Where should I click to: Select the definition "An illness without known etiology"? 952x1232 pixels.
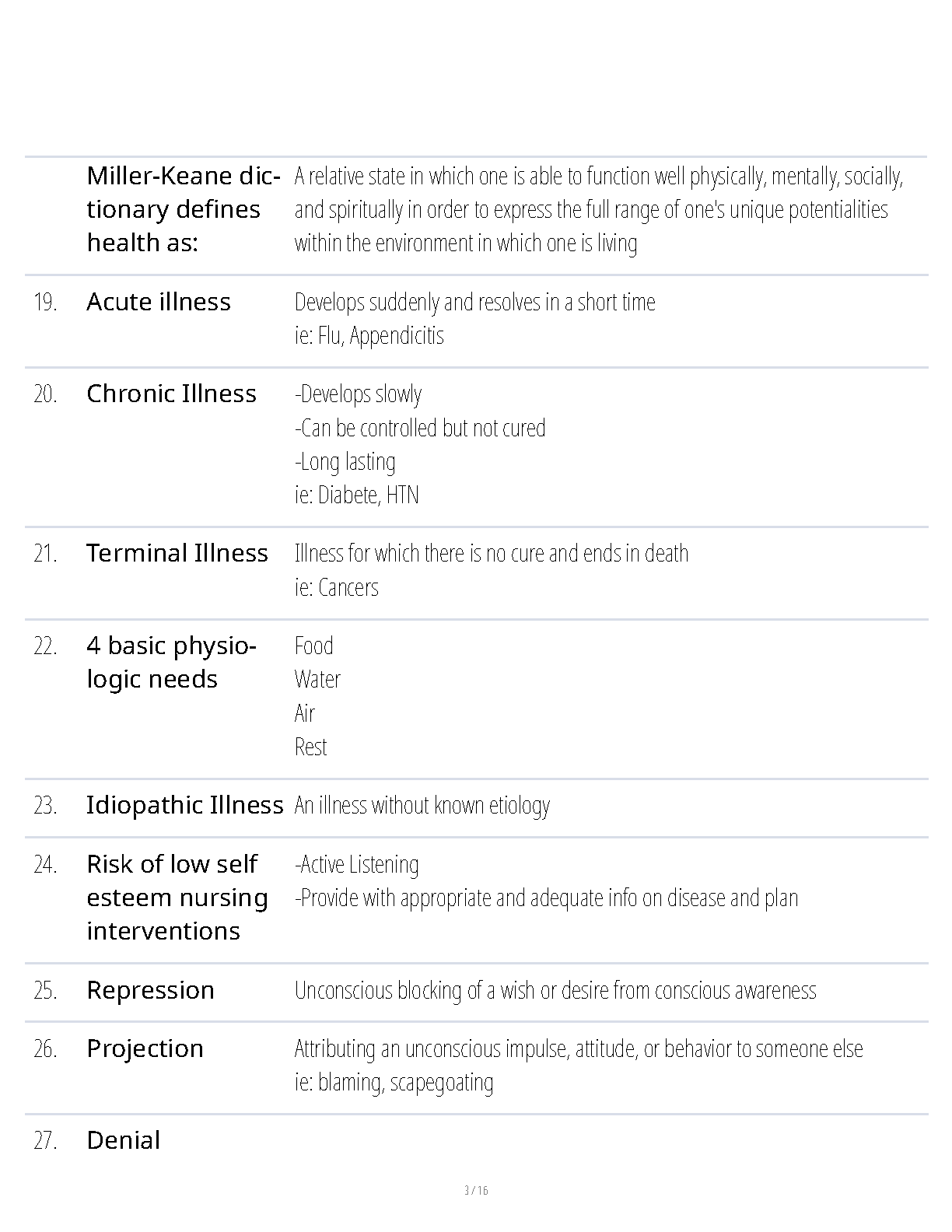[422, 805]
